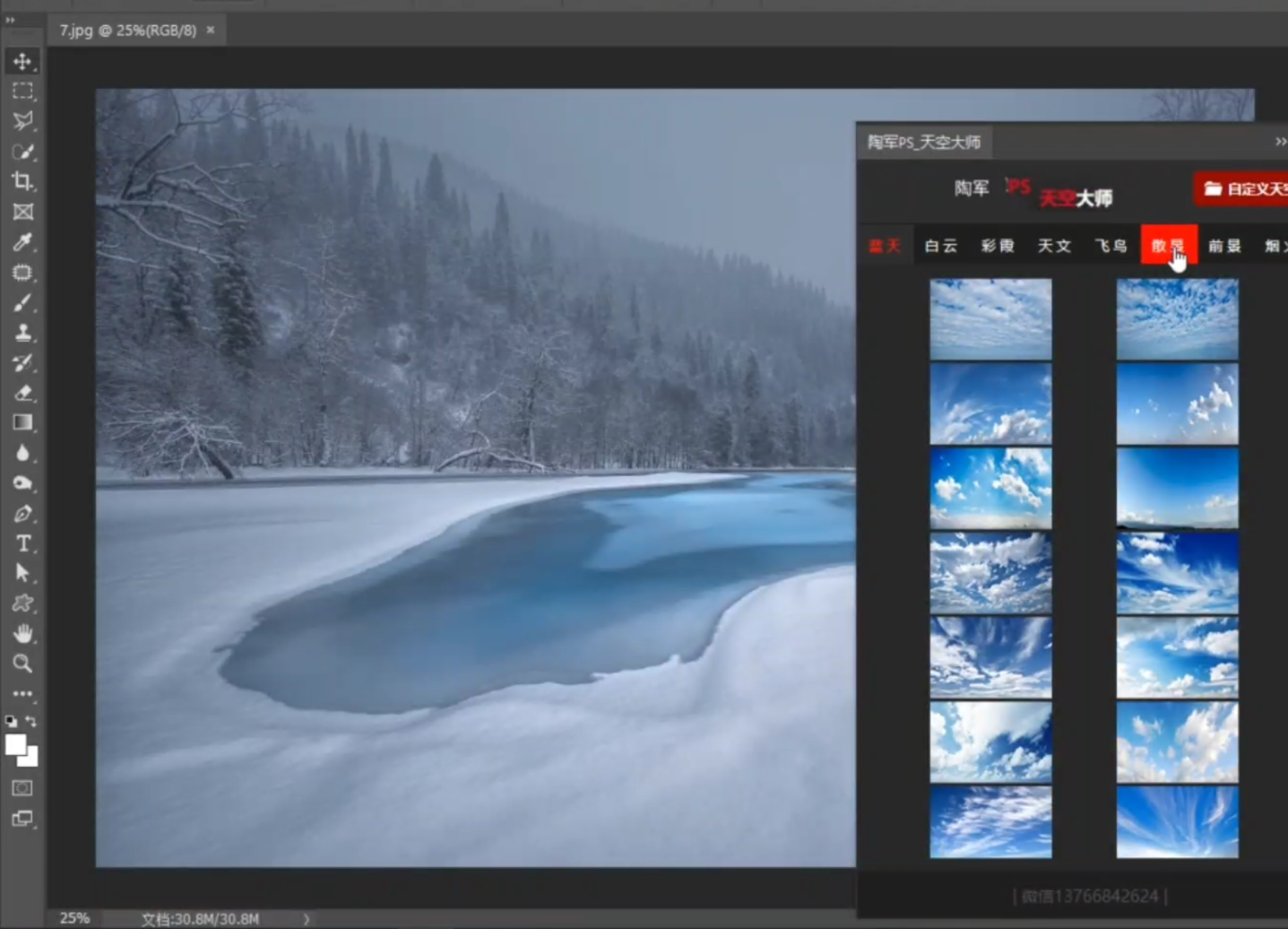1288x929 pixels.
Task: Select the Rectangular Marquee tool
Action: [x=22, y=91]
